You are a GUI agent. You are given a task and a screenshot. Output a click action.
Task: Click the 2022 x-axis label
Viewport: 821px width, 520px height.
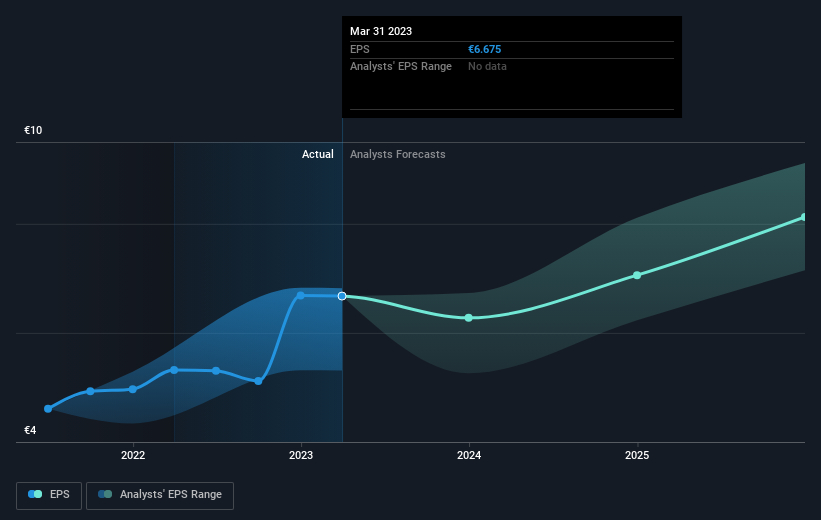click(x=133, y=455)
